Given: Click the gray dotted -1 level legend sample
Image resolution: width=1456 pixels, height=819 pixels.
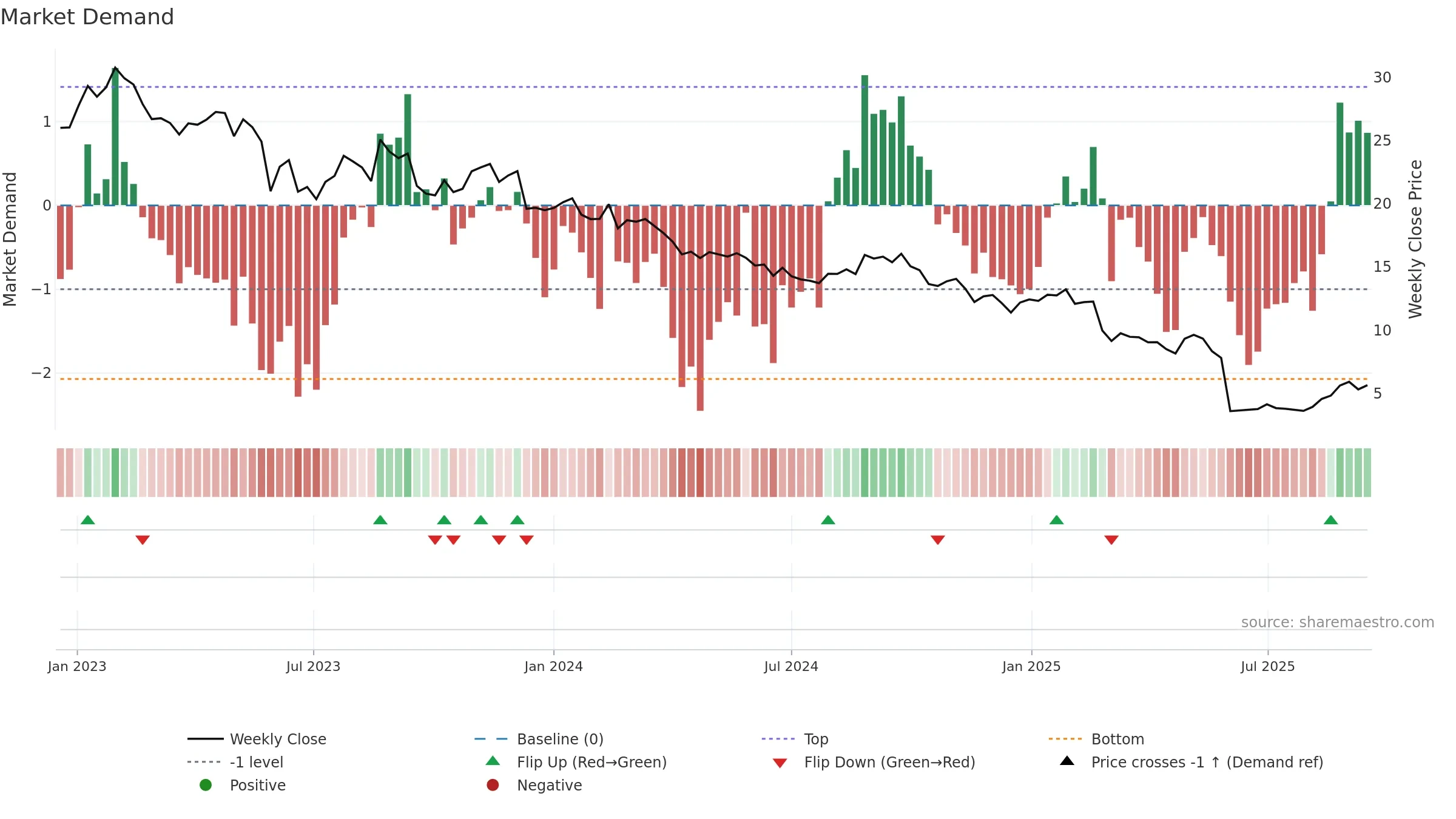Looking at the screenshot, I should (204, 762).
